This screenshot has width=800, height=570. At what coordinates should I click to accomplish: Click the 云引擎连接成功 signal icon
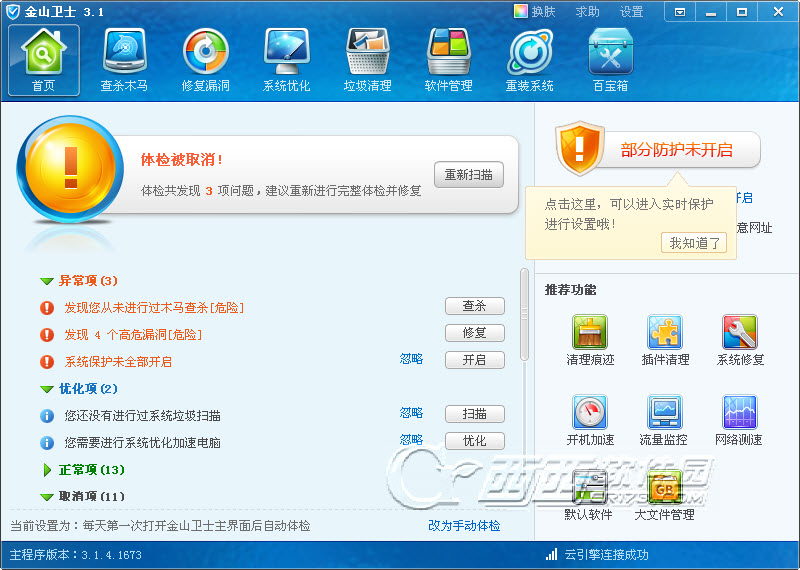pyautogui.click(x=552, y=554)
